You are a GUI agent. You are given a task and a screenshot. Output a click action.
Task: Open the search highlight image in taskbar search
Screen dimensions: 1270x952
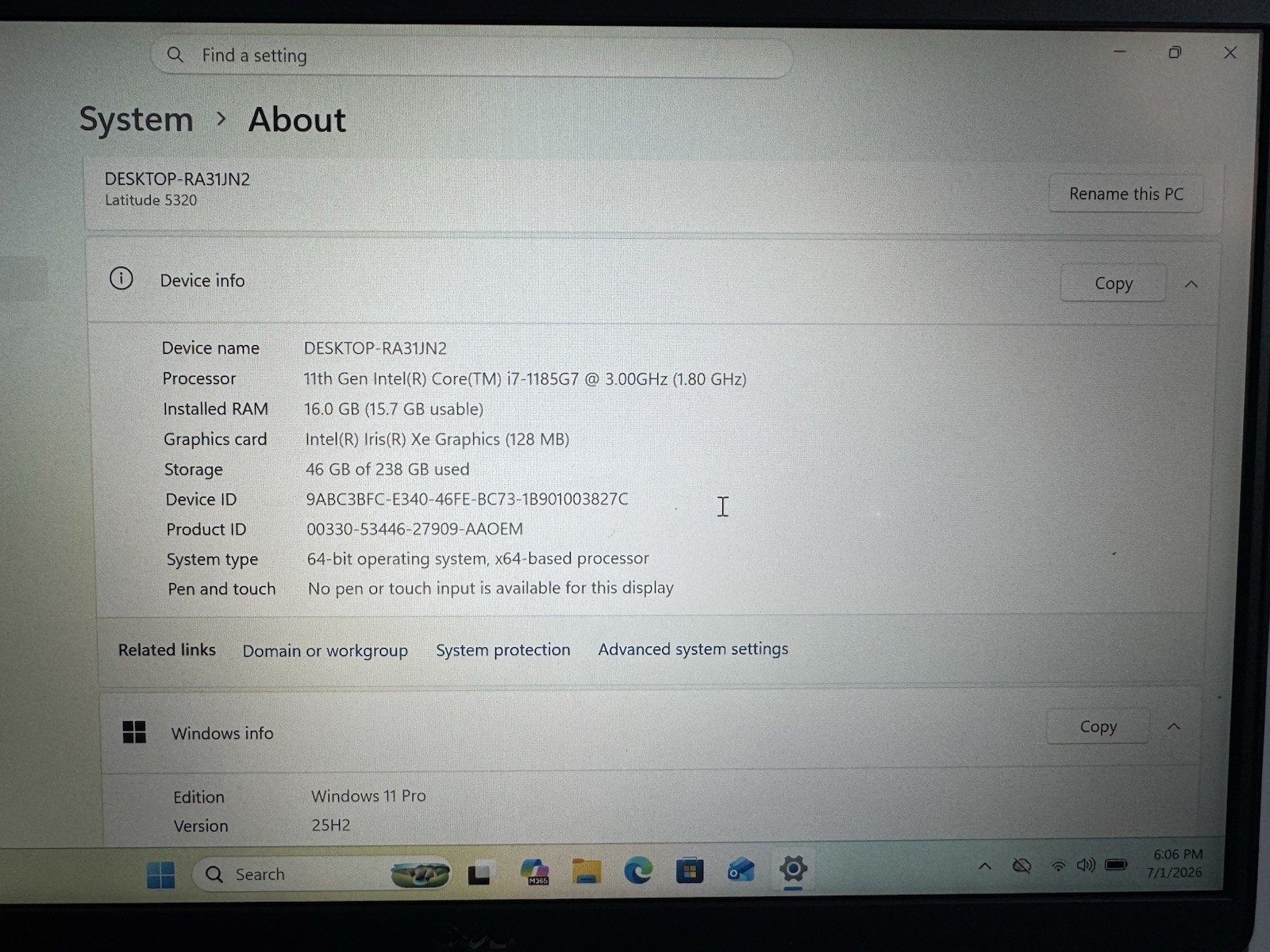[x=420, y=873]
